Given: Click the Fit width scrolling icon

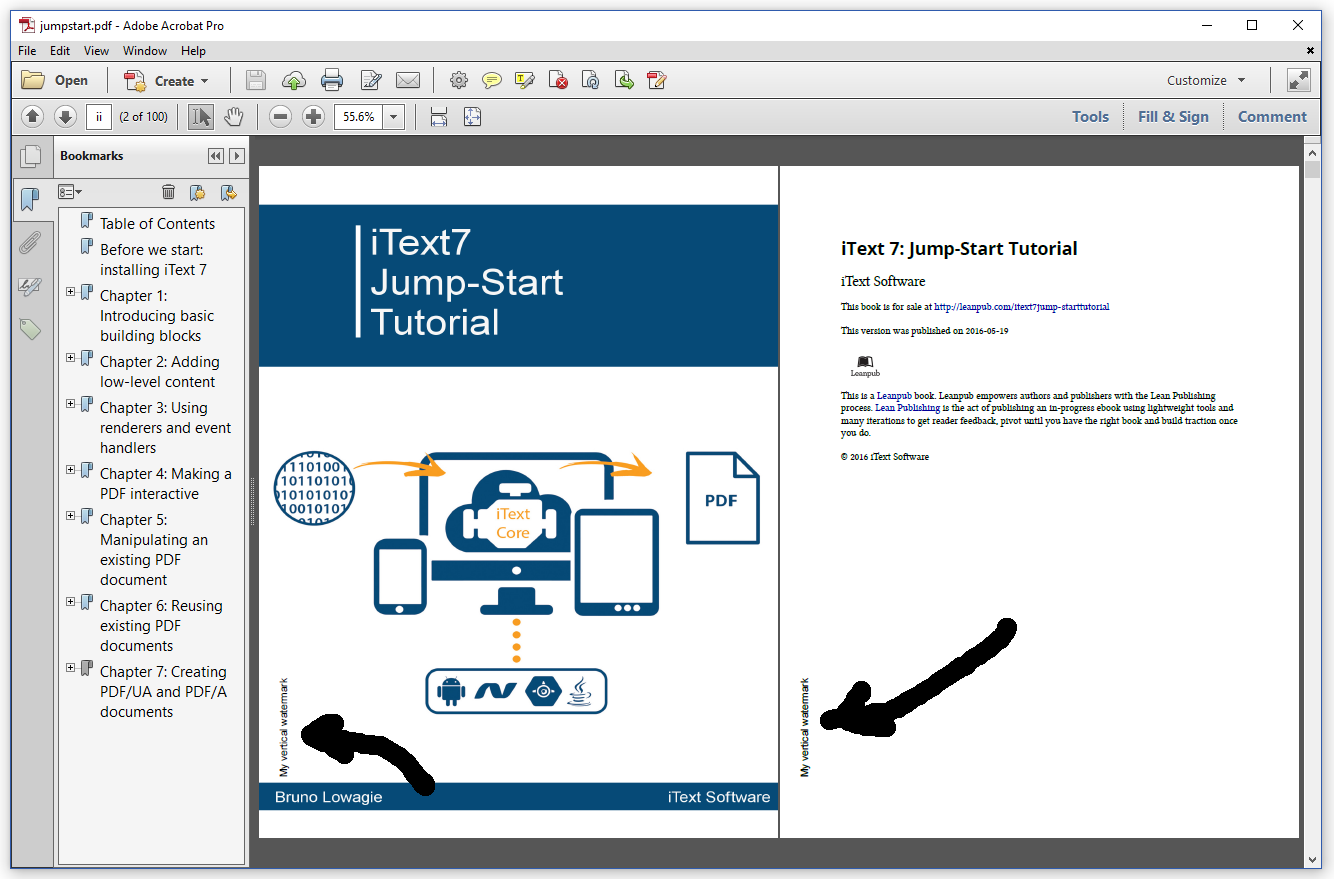Looking at the screenshot, I should pos(439,117).
